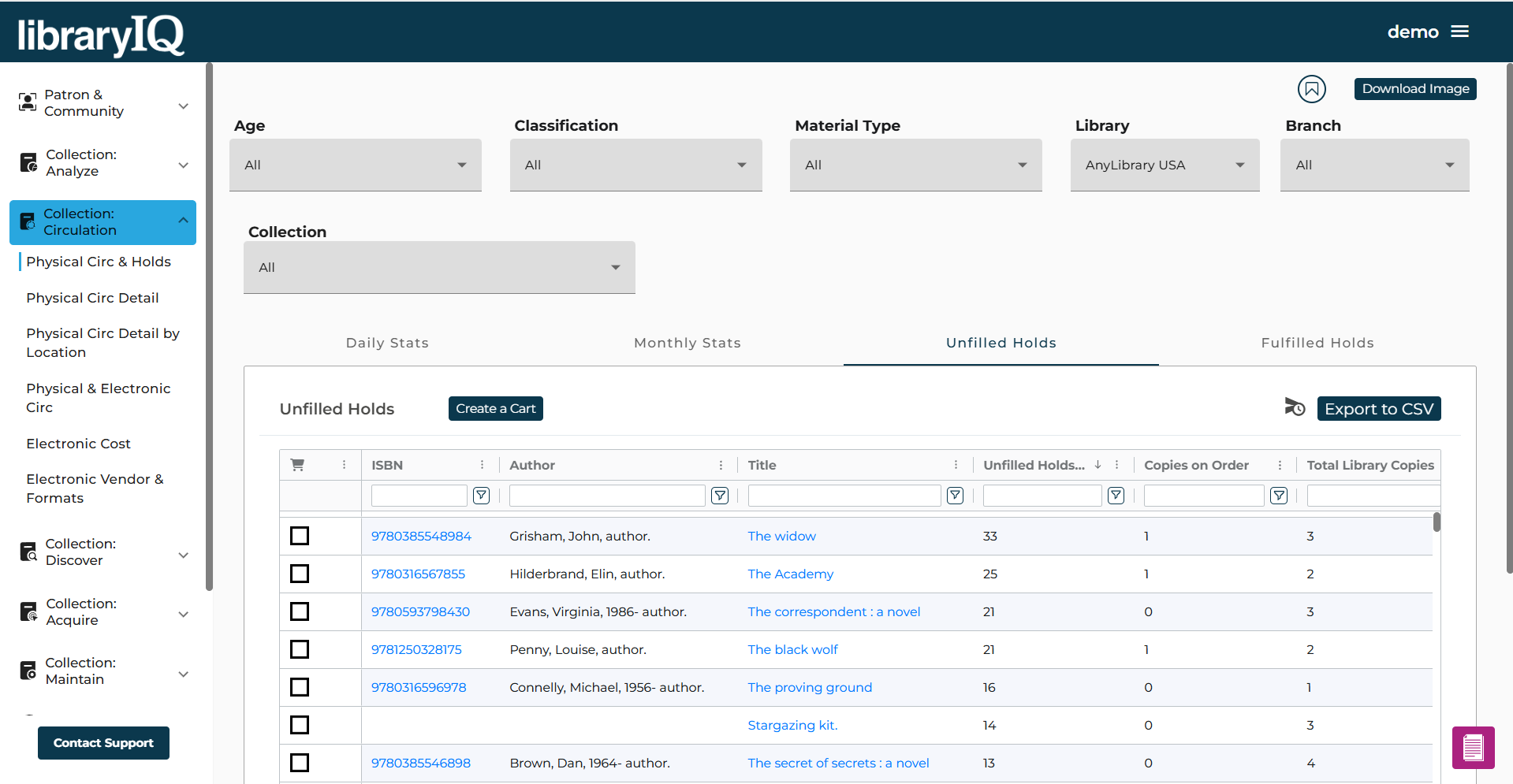Open the Library dropdown showing AnyLibrary USA
Viewport: 1513px width, 784px height.
(1165, 165)
